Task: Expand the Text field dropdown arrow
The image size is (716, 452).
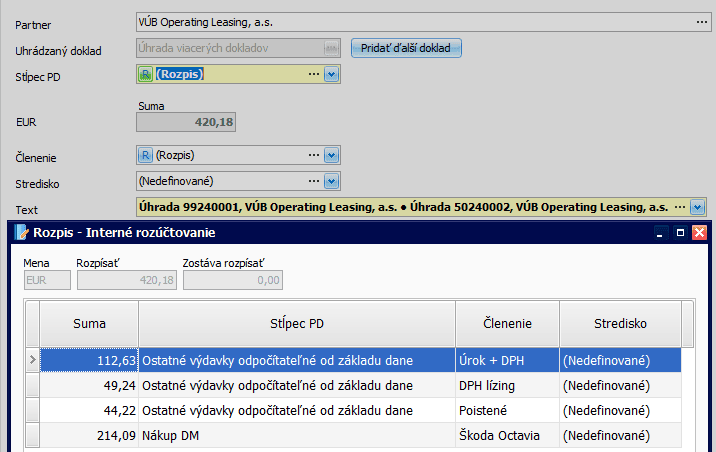Action: [698, 207]
